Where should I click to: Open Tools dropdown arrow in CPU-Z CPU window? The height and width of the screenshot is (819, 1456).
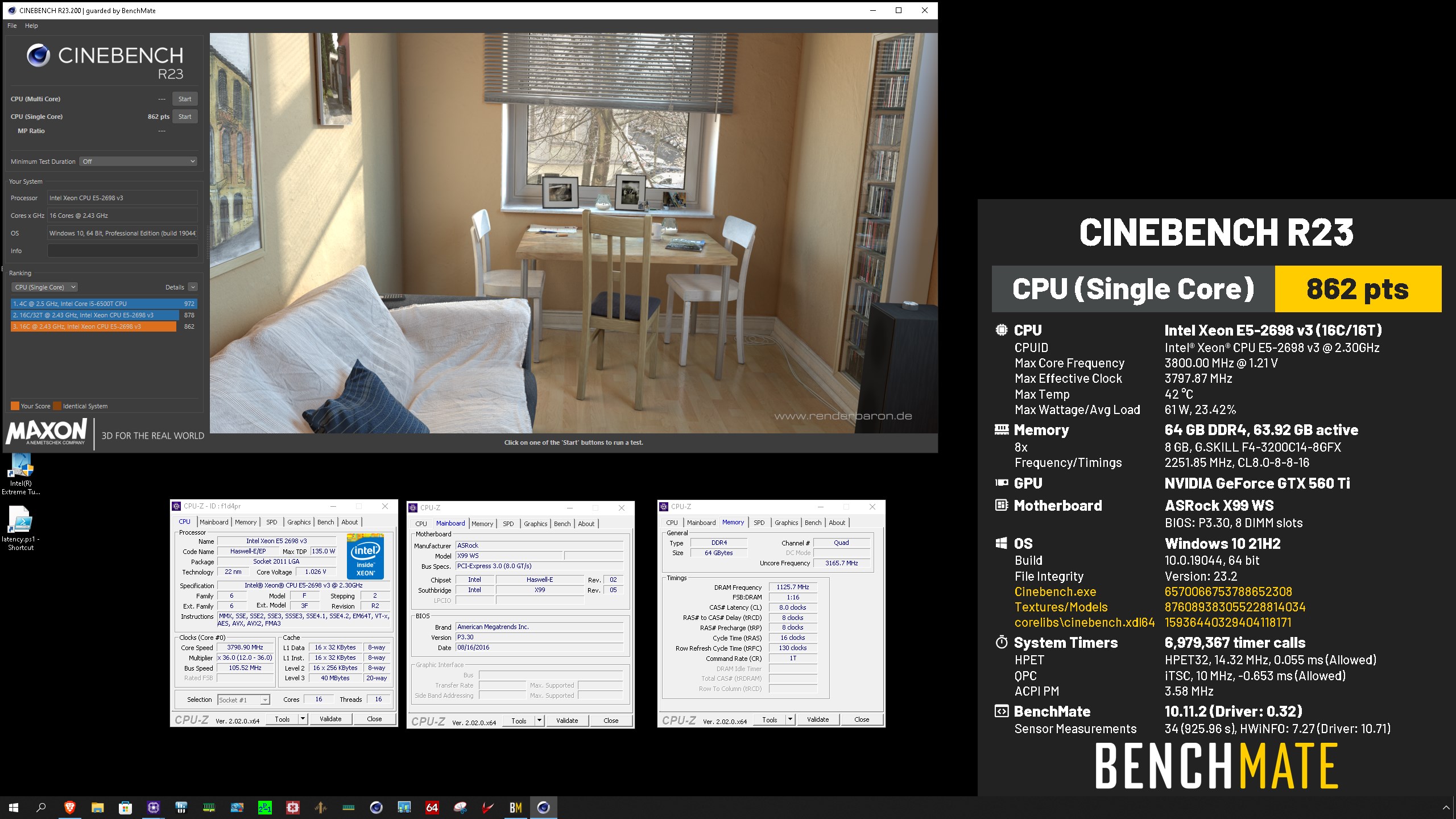coord(303,719)
